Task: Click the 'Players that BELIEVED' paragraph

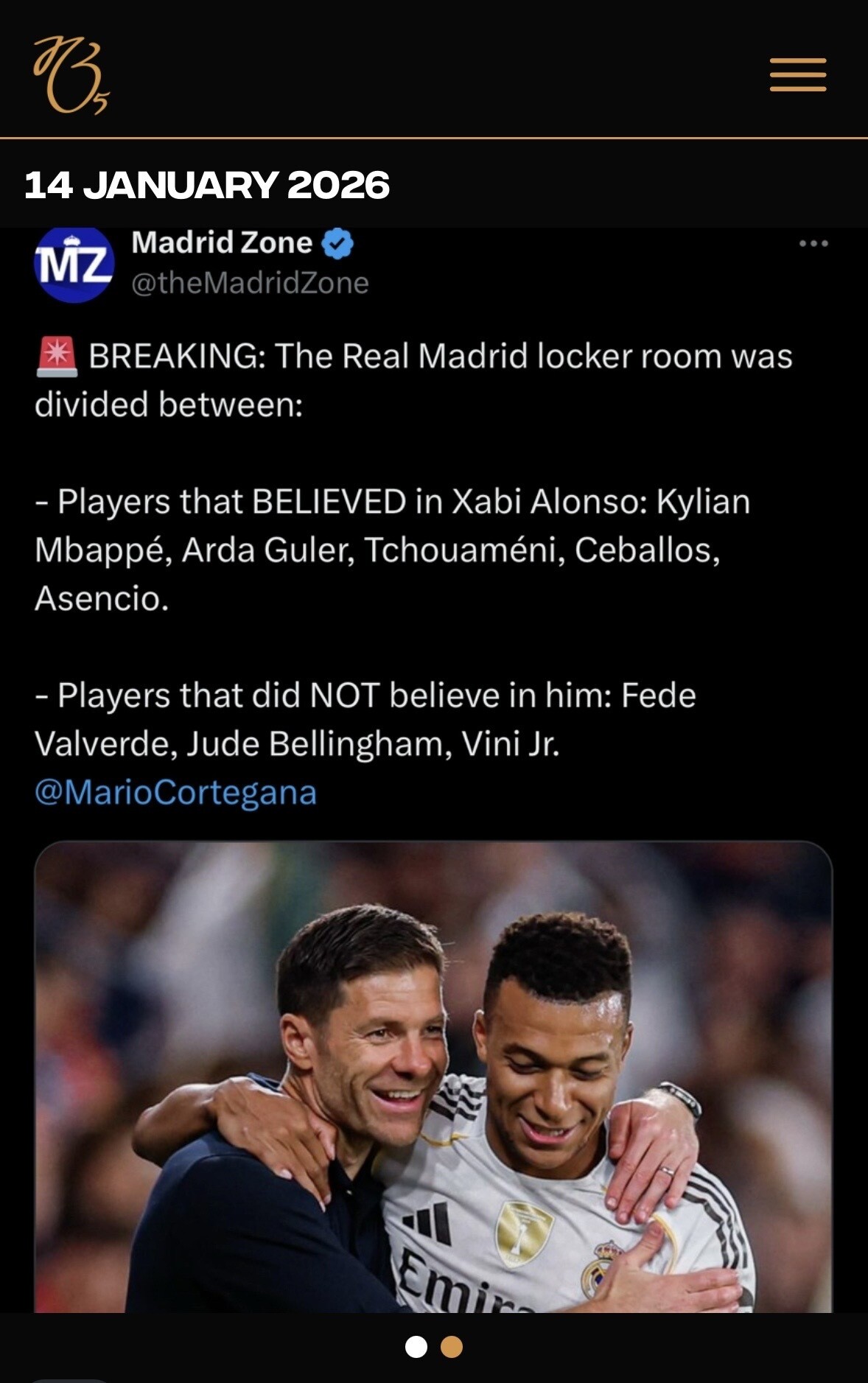Action: point(391,550)
